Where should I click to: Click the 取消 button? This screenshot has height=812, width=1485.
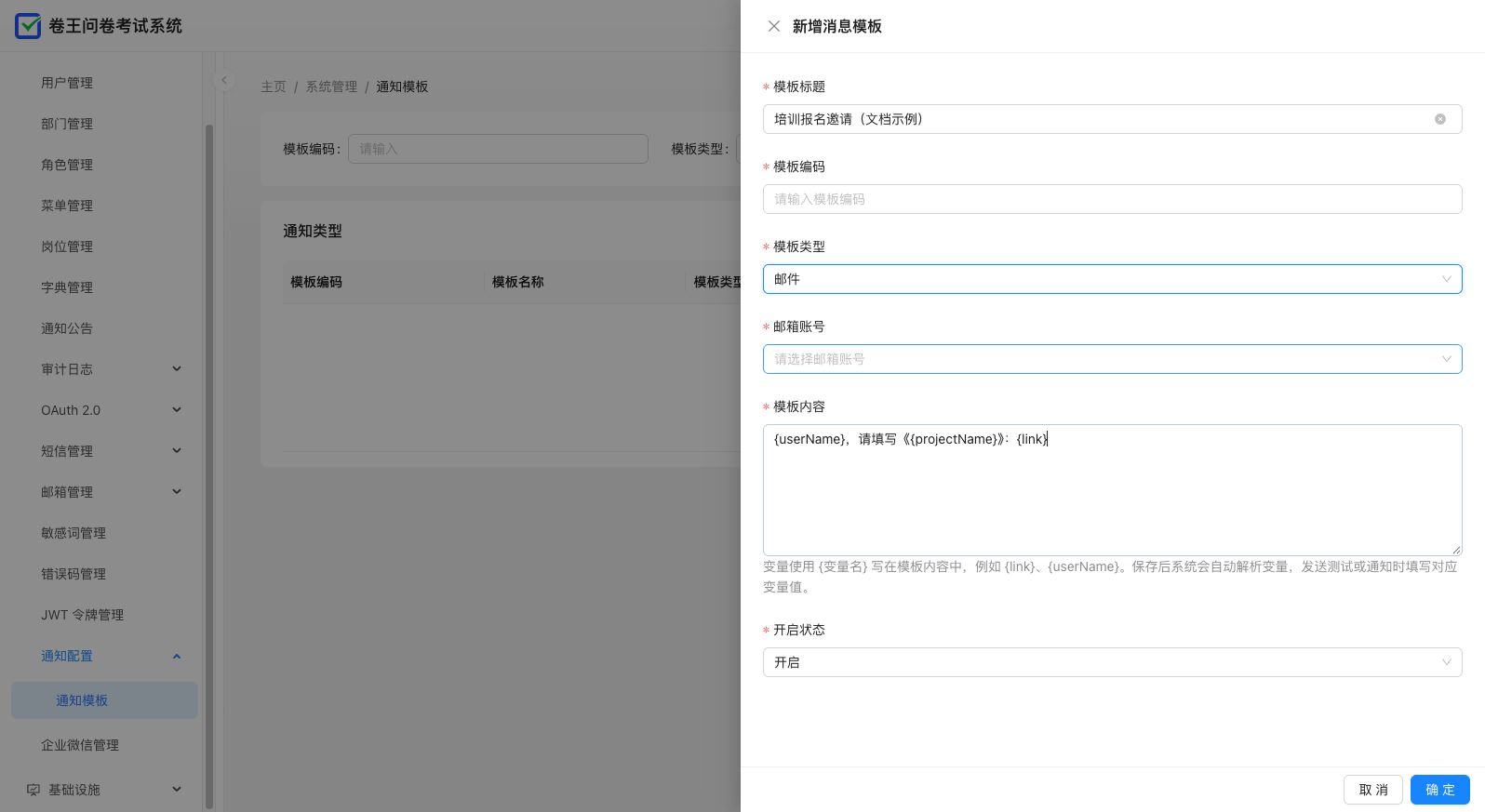[x=1372, y=790]
